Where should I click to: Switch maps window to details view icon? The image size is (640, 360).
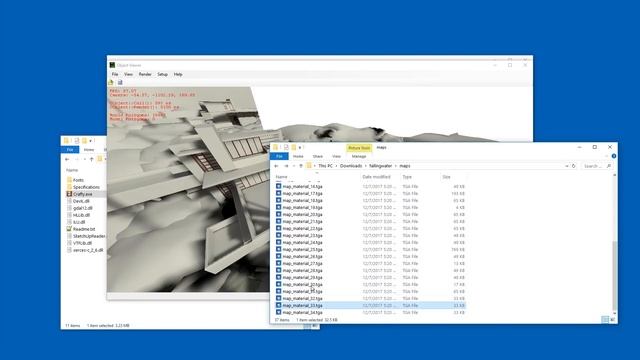pos(605,320)
